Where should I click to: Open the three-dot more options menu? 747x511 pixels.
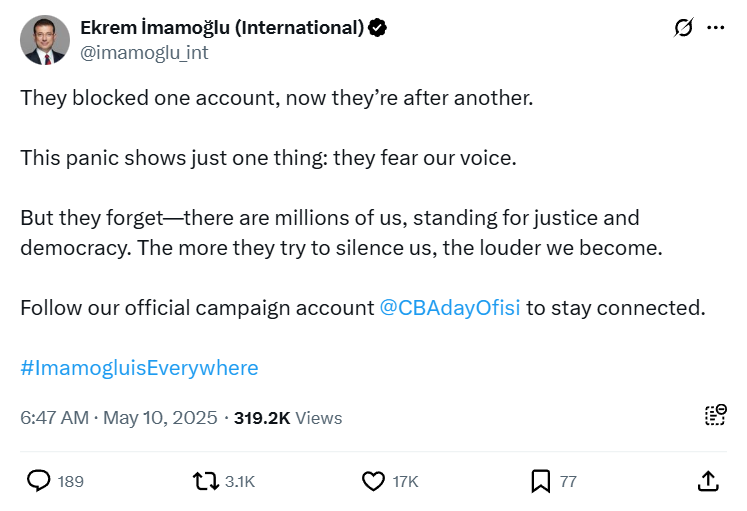[x=715, y=28]
